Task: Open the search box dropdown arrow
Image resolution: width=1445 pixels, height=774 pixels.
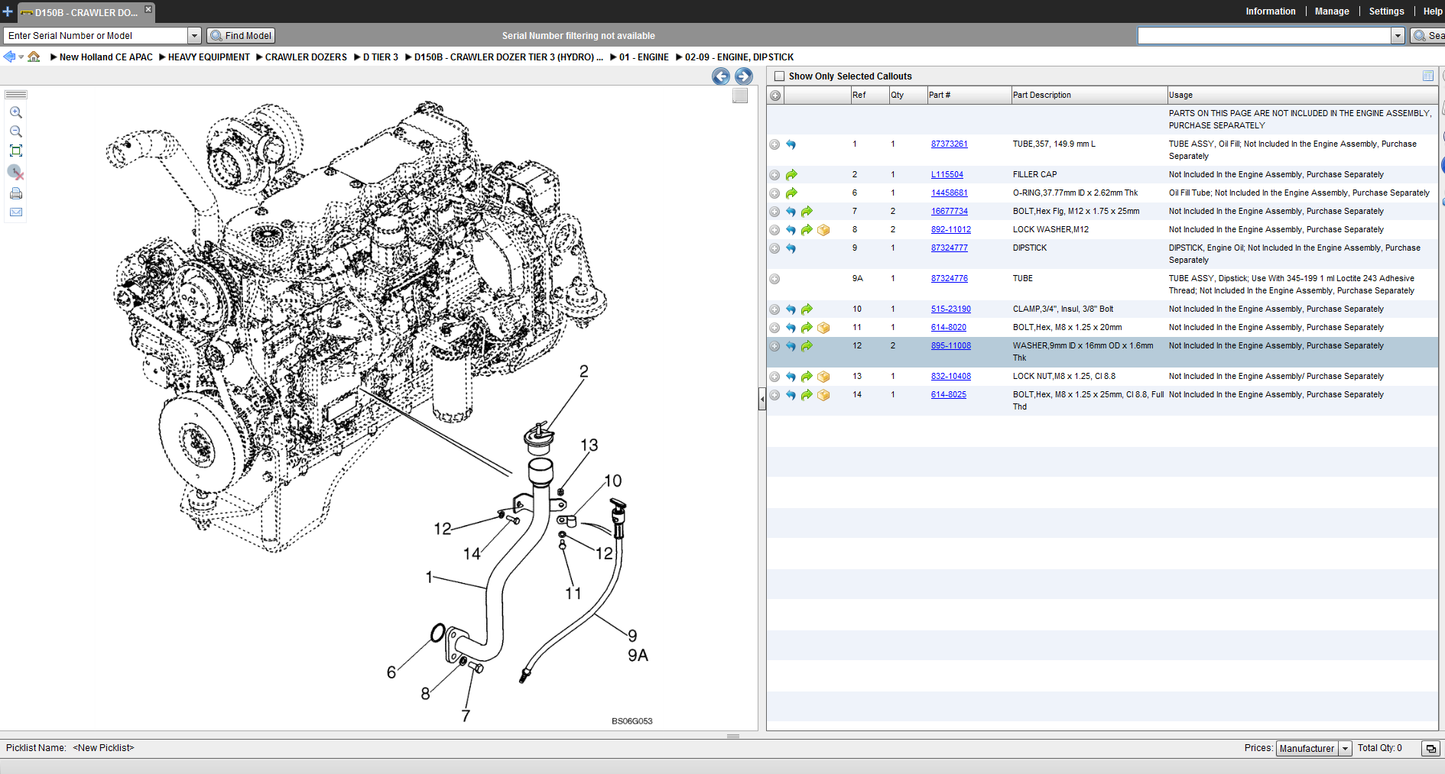Action: pos(1398,36)
